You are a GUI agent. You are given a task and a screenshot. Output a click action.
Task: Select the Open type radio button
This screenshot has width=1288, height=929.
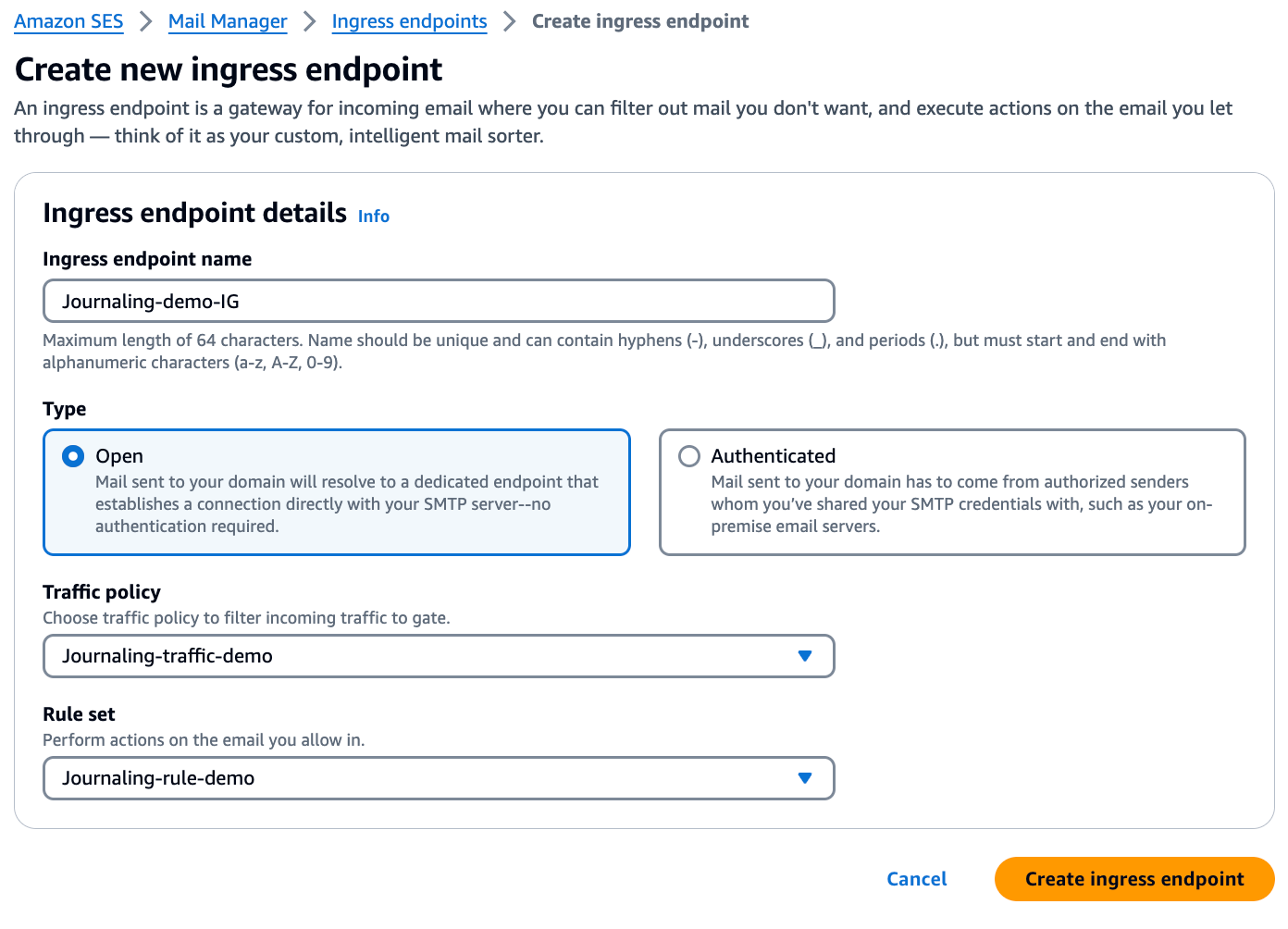pyautogui.click(x=73, y=456)
